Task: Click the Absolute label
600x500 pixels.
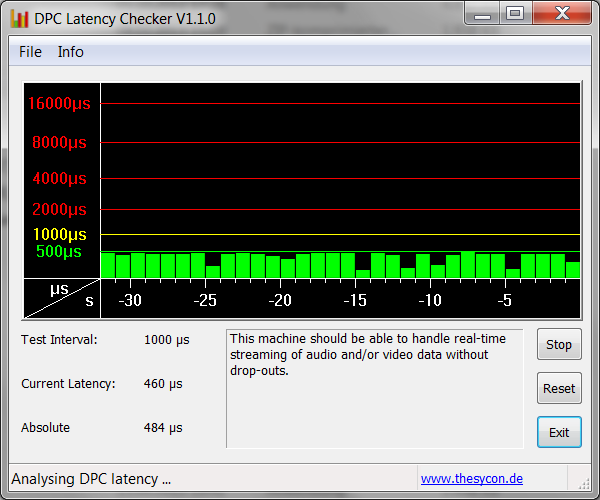Action: coord(46,428)
